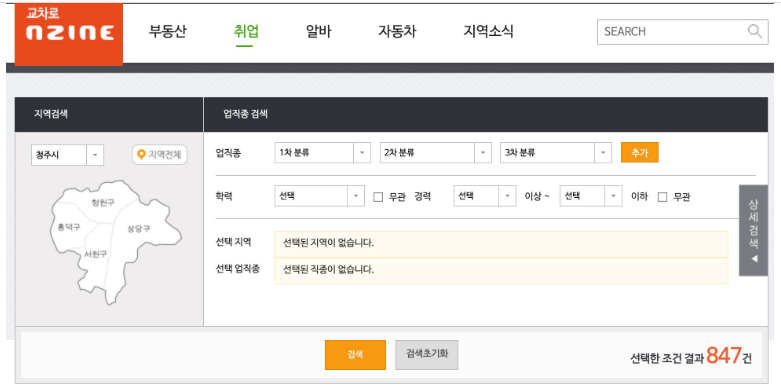The image size is (781, 390).
Task: Go to the 교차로 NZINE logo home
Action: (x=69, y=34)
